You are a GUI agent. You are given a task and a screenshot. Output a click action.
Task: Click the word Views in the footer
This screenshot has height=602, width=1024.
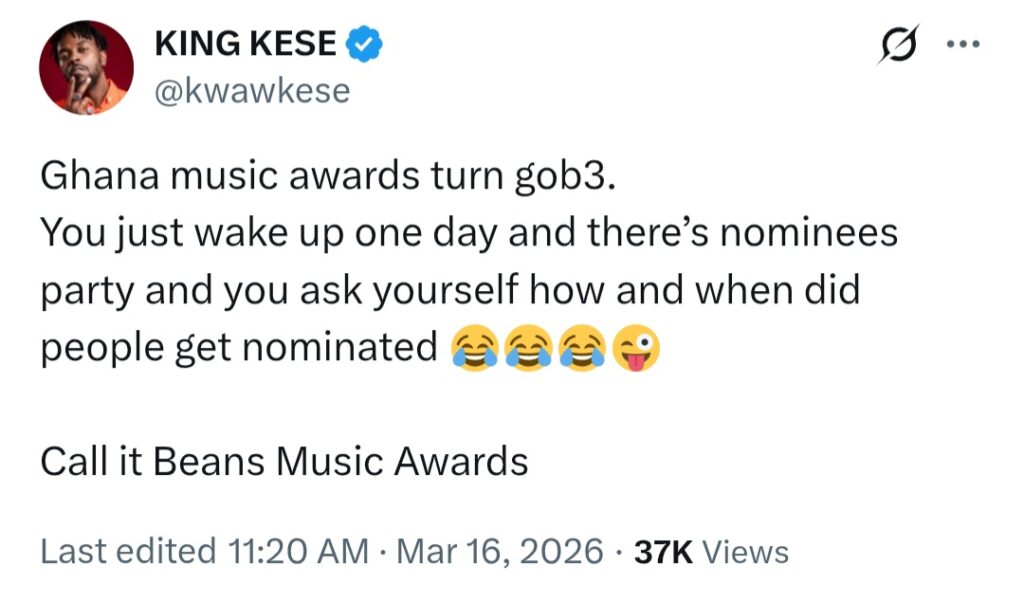[x=746, y=551]
